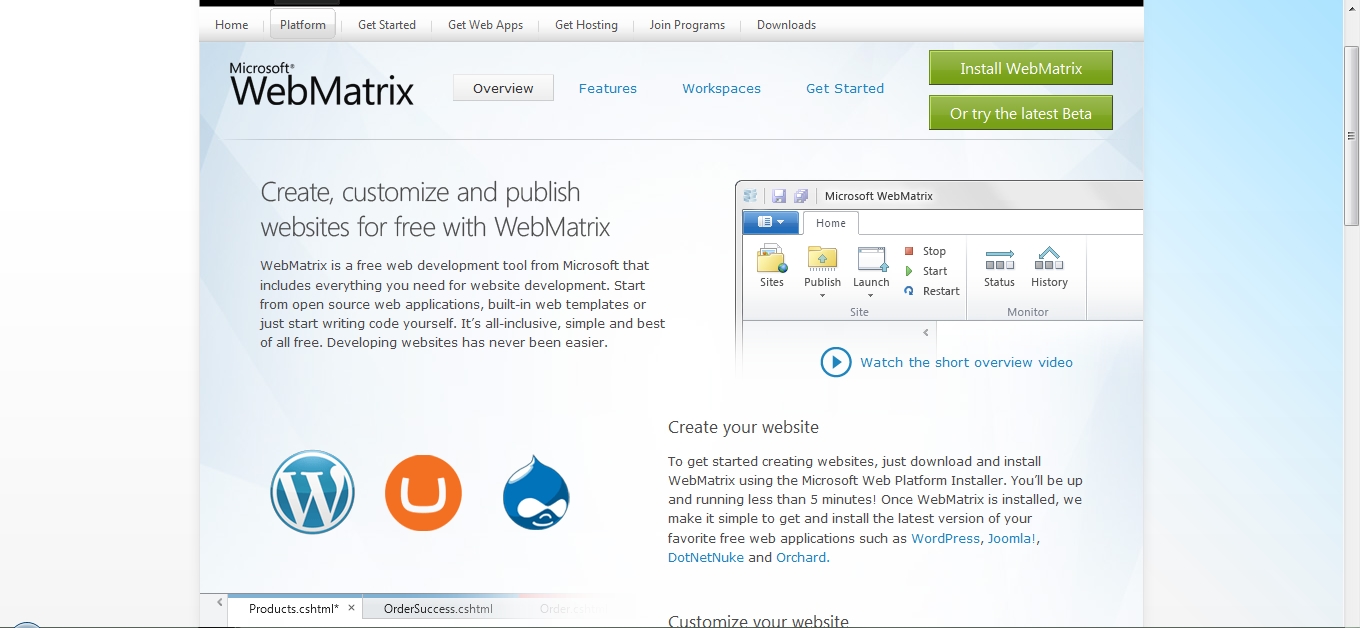
Task: Stop the site using the red Stop icon
Action: [x=925, y=250]
